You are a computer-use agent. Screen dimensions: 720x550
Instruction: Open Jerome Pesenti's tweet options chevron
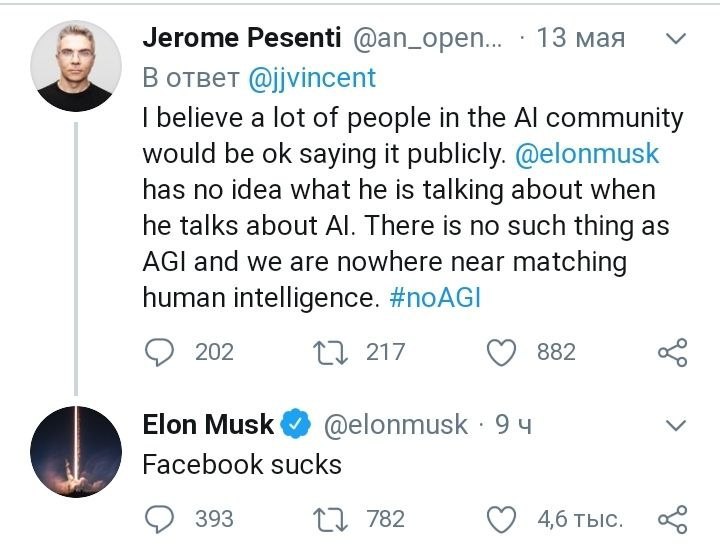coord(676,40)
